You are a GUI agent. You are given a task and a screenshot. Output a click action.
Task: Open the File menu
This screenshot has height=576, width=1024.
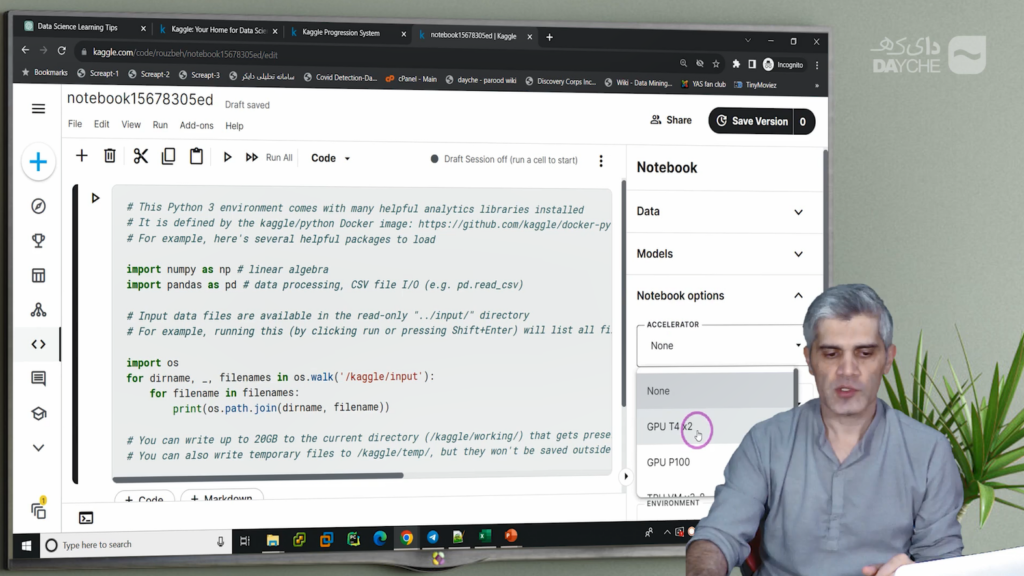pyautogui.click(x=75, y=123)
